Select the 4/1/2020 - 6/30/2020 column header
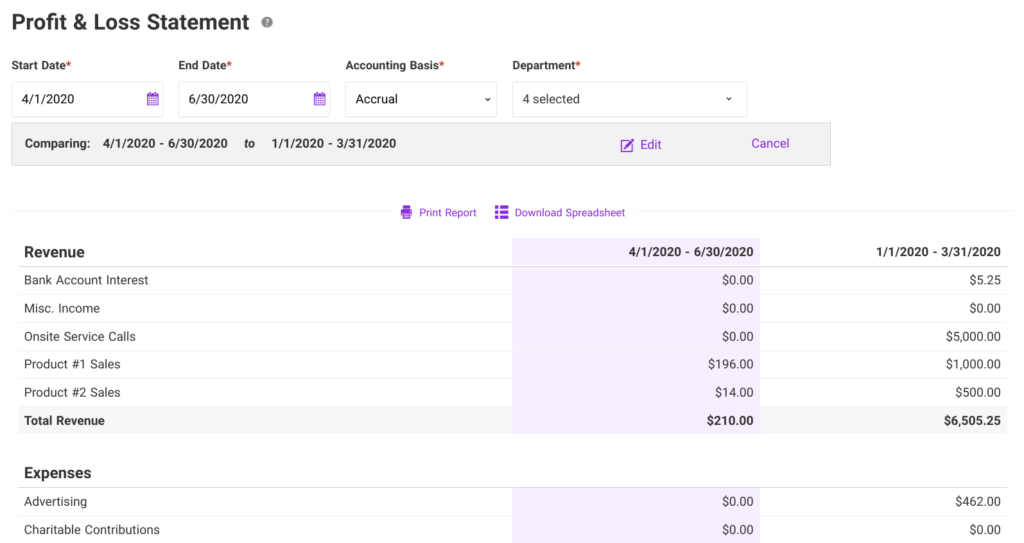Image resolution: width=1024 pixels, height=543 pixels. pos(691,252)
